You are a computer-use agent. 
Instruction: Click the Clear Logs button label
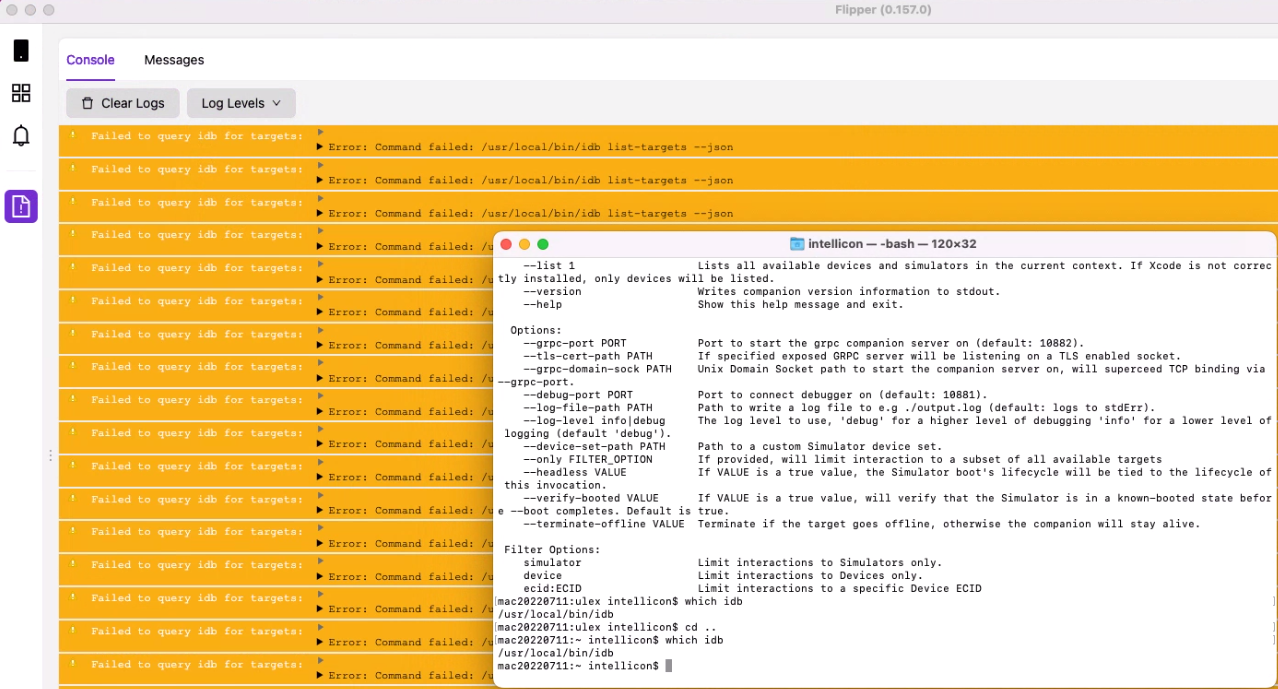[133, 103]
